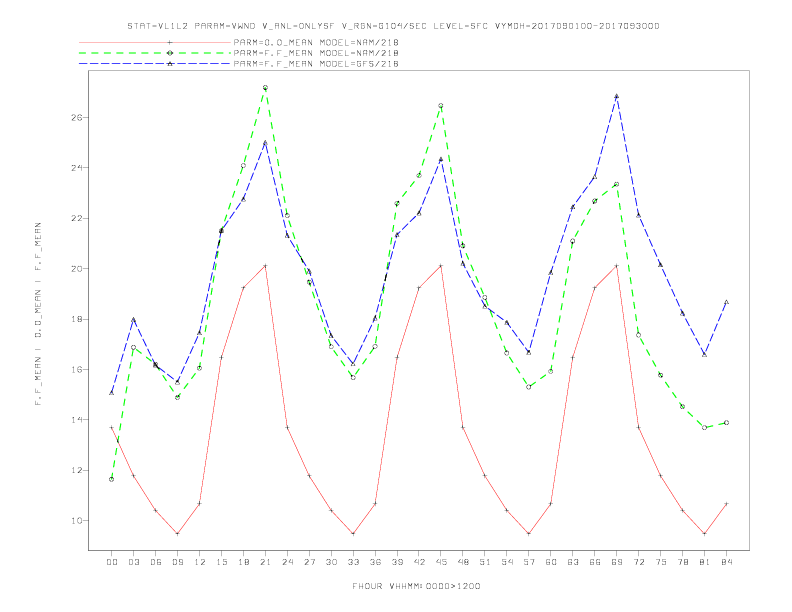Click x-axis tick label 45
Viewport: 792px width, 612px height.
tap(441, 562)
